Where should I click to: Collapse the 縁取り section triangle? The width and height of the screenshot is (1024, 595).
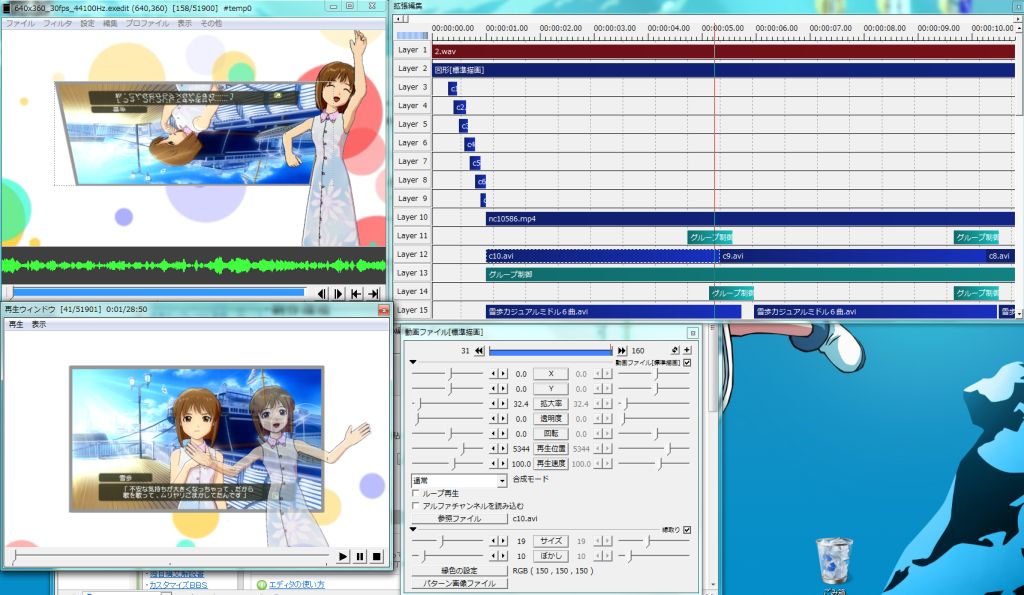tap(413, 529)
